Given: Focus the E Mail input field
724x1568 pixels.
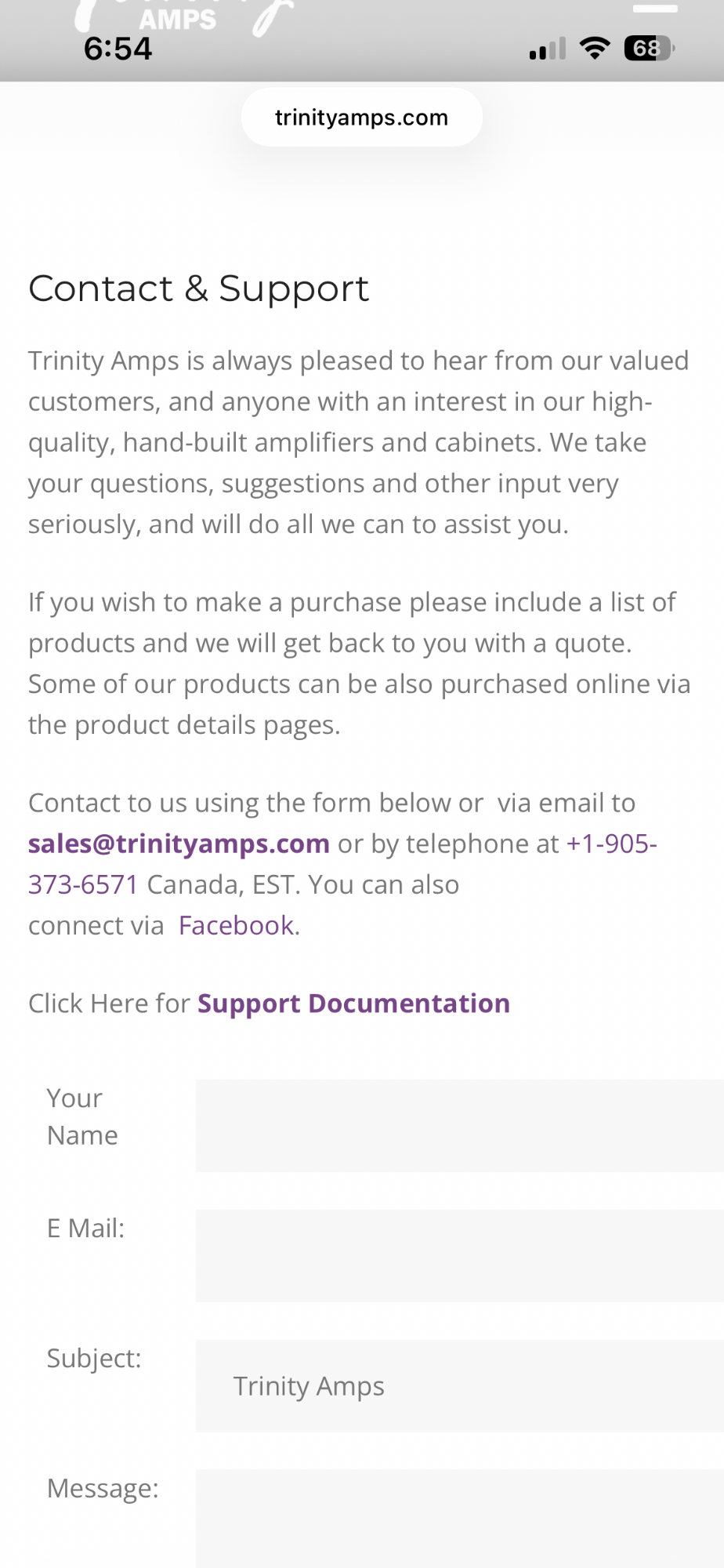Looking at the screenshot, I should pos(460,1256).
